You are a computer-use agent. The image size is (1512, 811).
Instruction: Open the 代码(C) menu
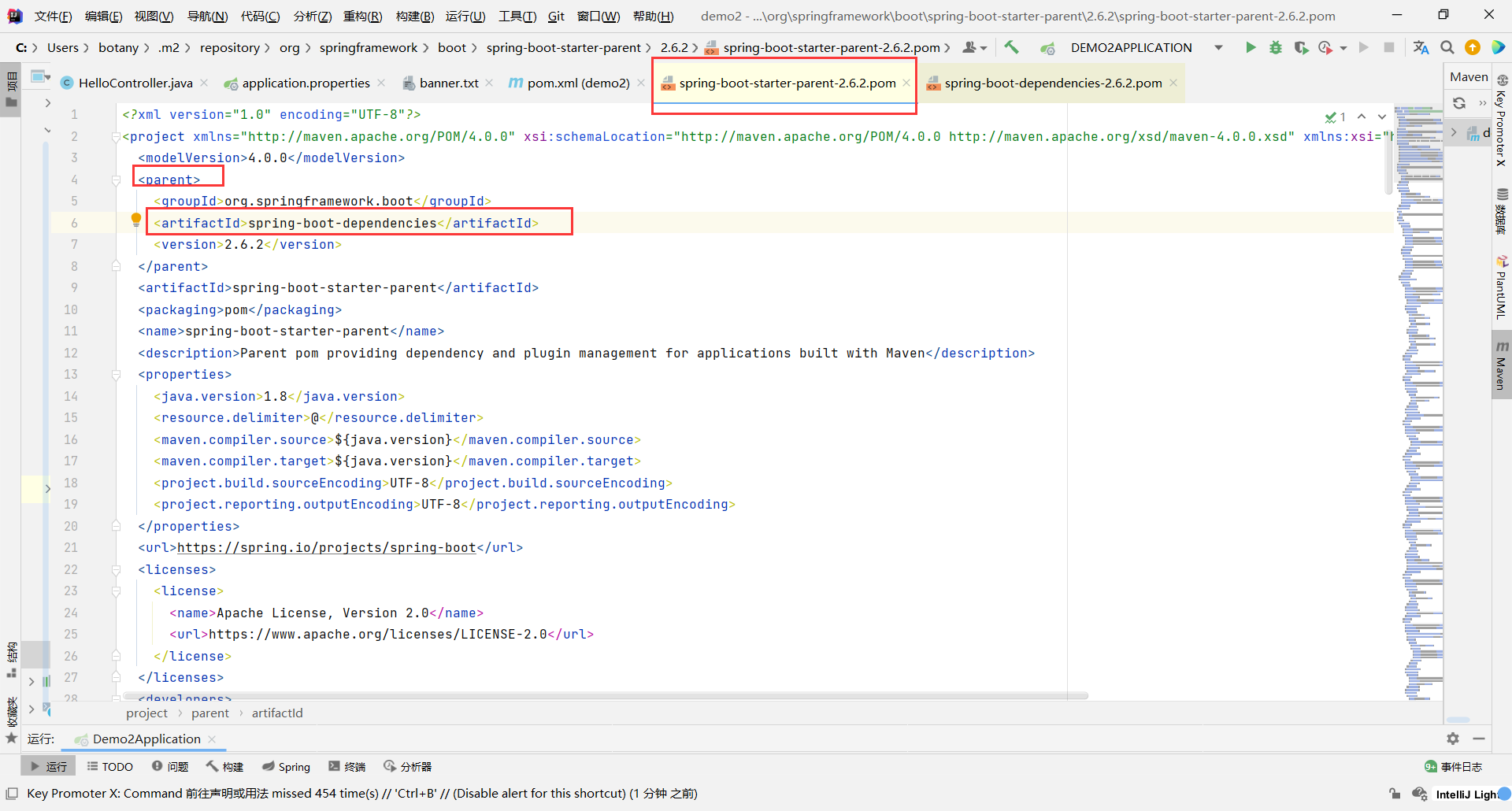tap(261, 16)
